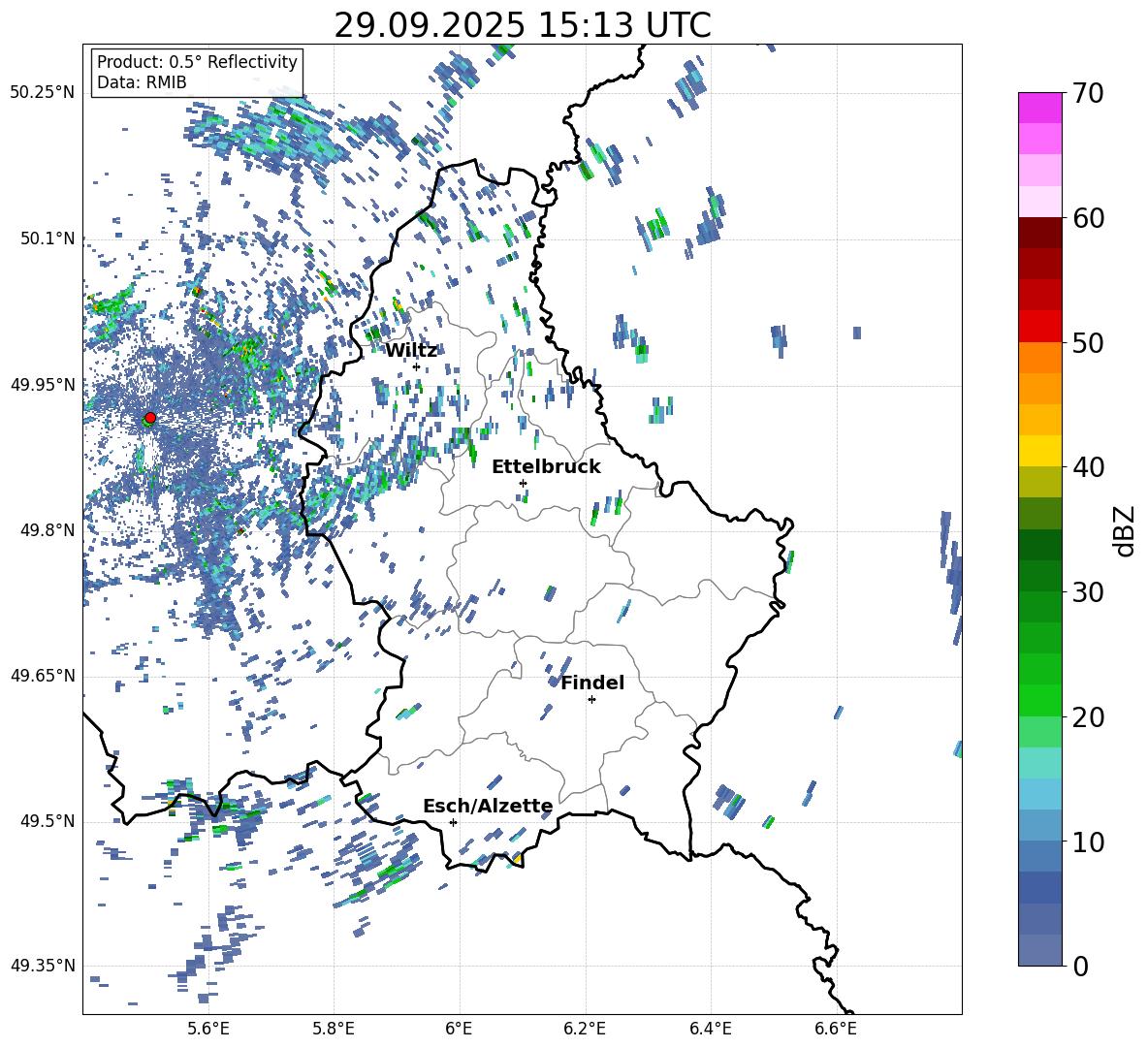The height and width of the screenshot is (1048, 1148).
Task: Click the Wiltz city label
Action: (x=411, y=351)
